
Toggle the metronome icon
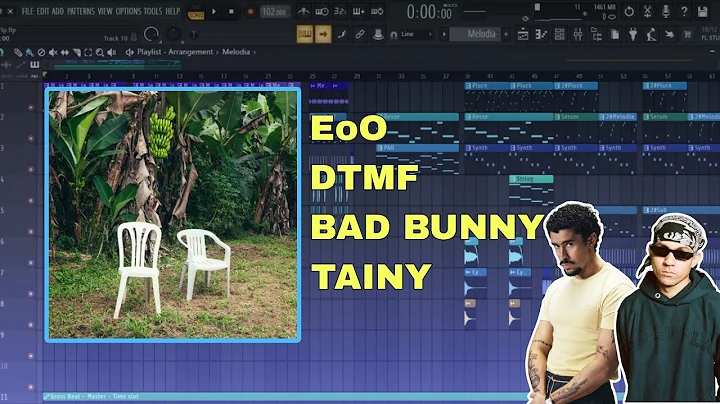(303, 11)
